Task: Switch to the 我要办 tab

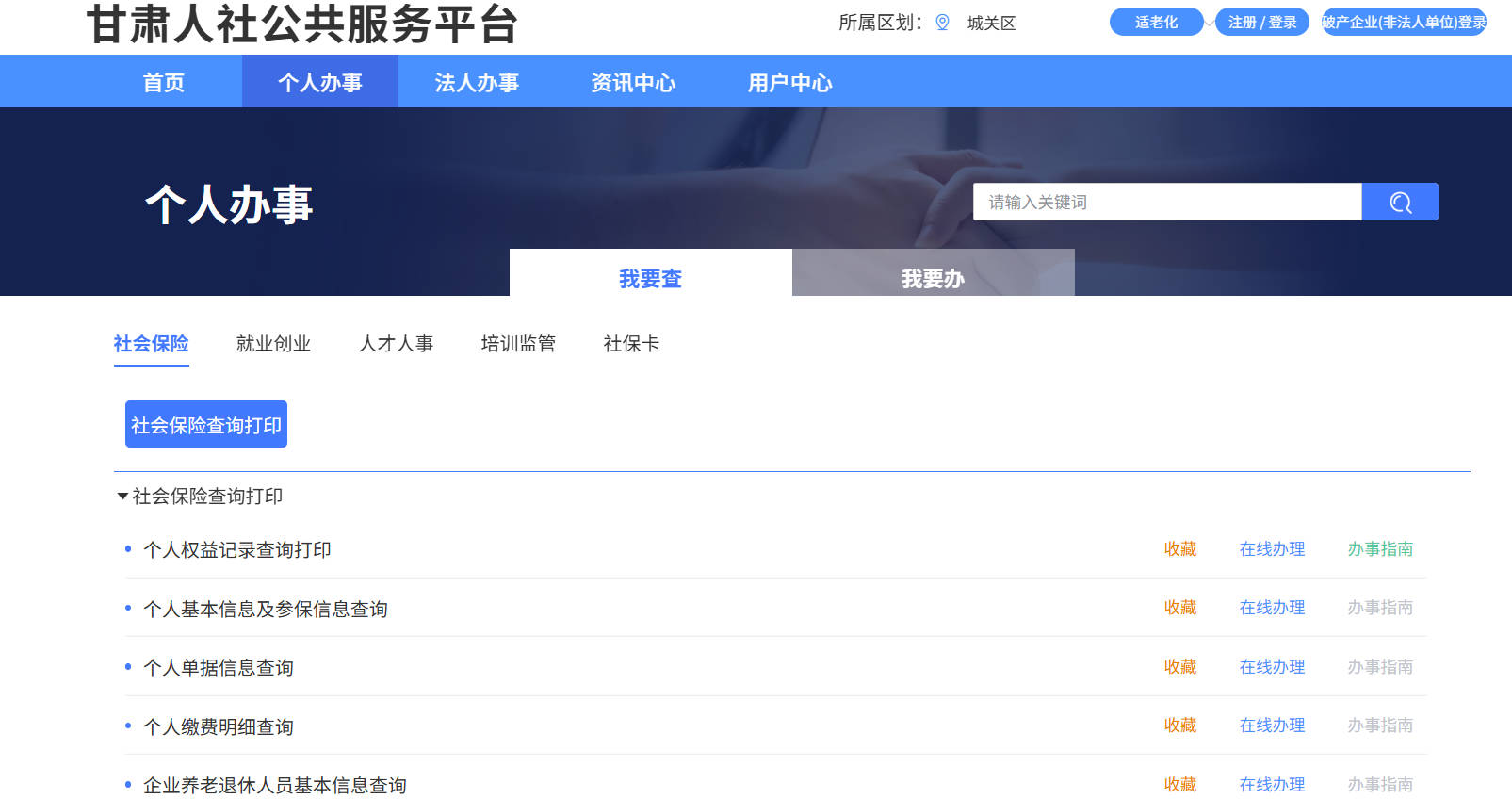Action: (934, 273)
